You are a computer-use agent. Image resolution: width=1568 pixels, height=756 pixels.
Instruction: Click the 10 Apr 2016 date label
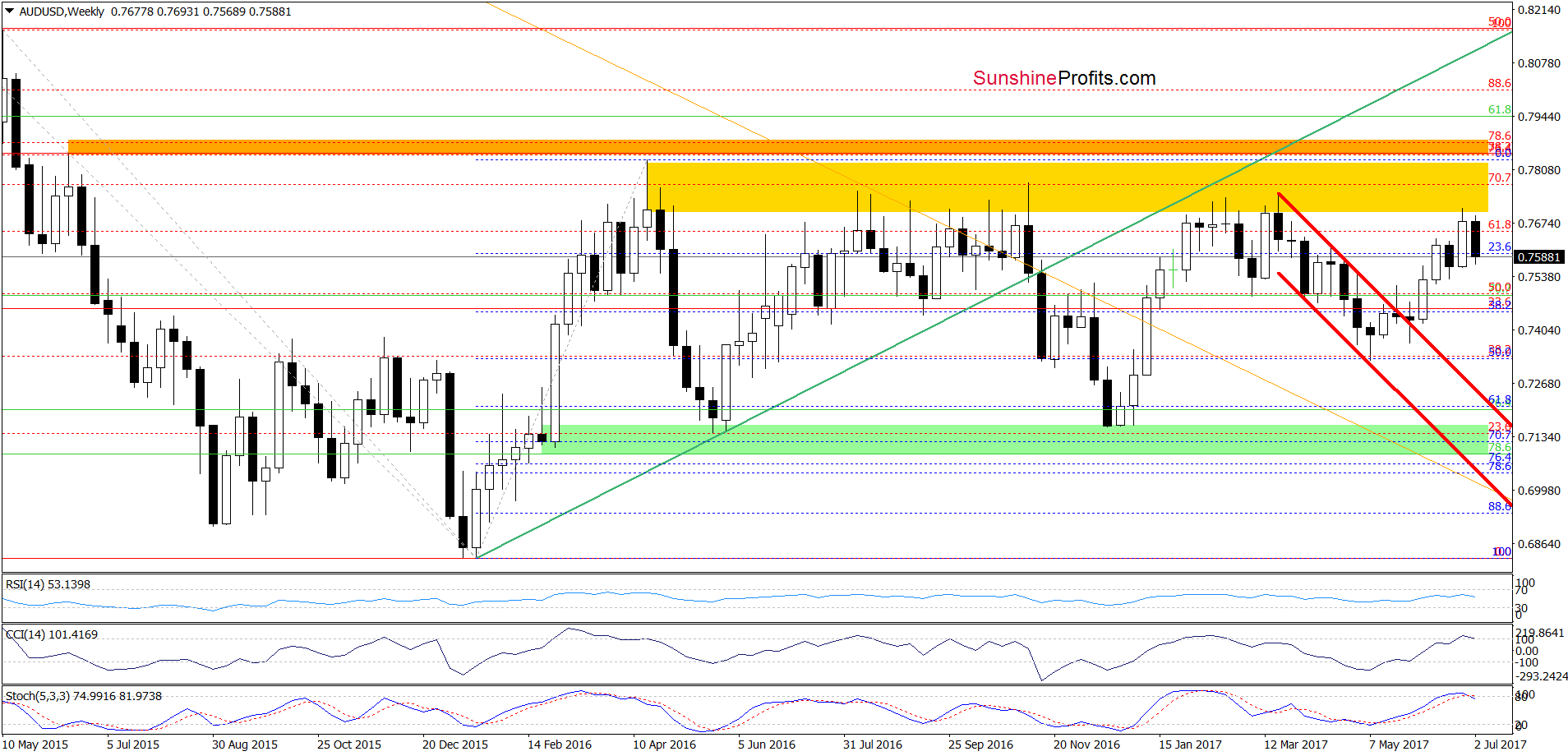(x=664, y=744)
